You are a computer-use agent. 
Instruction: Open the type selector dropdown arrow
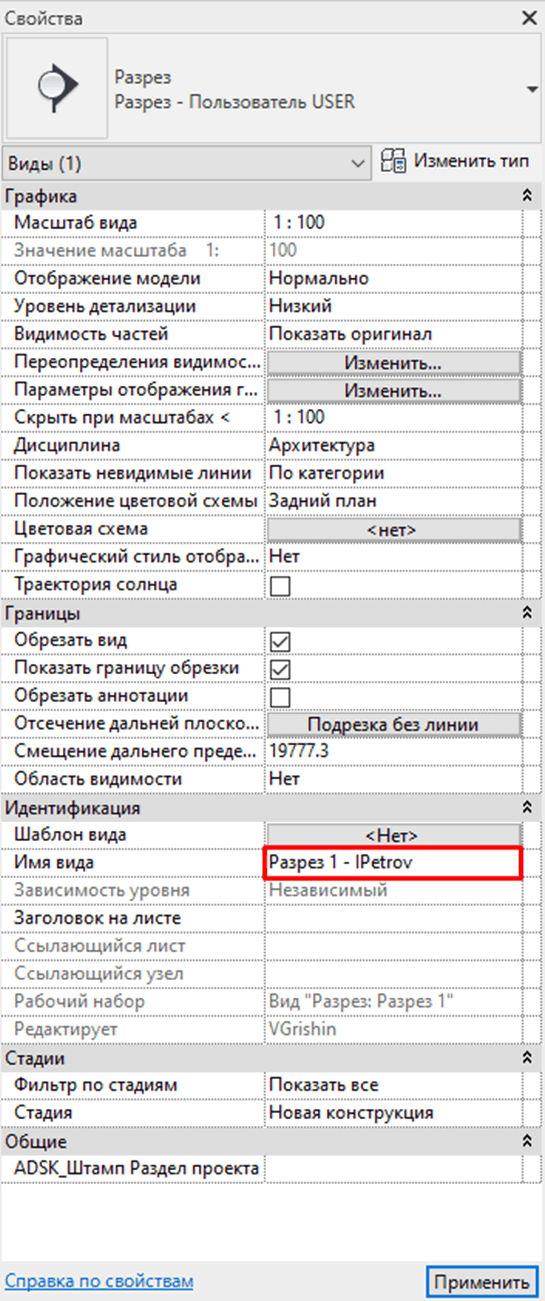531,90
